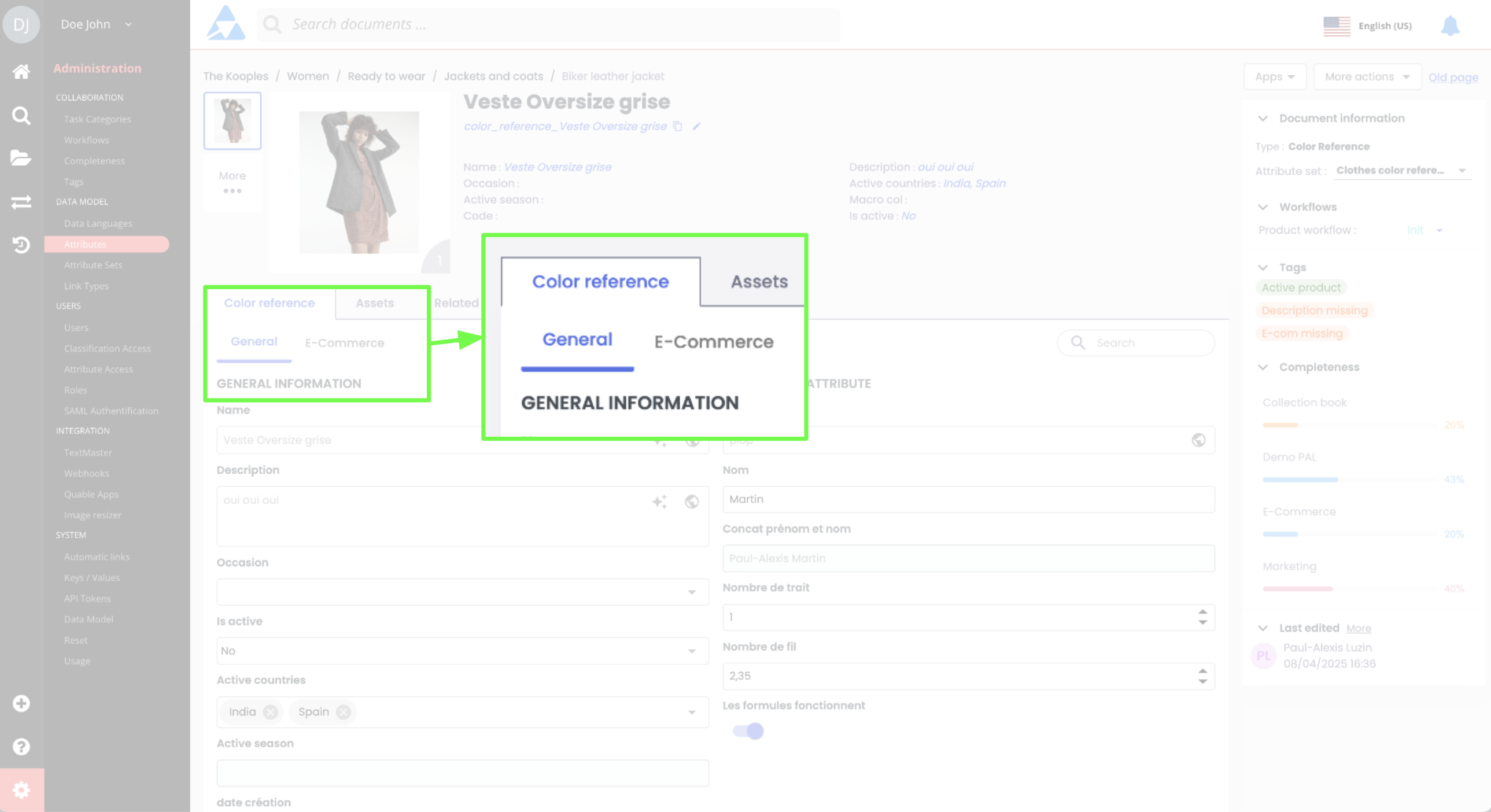
Task: Click the AI sparkle icon in Description field
Action: (659, 501)
